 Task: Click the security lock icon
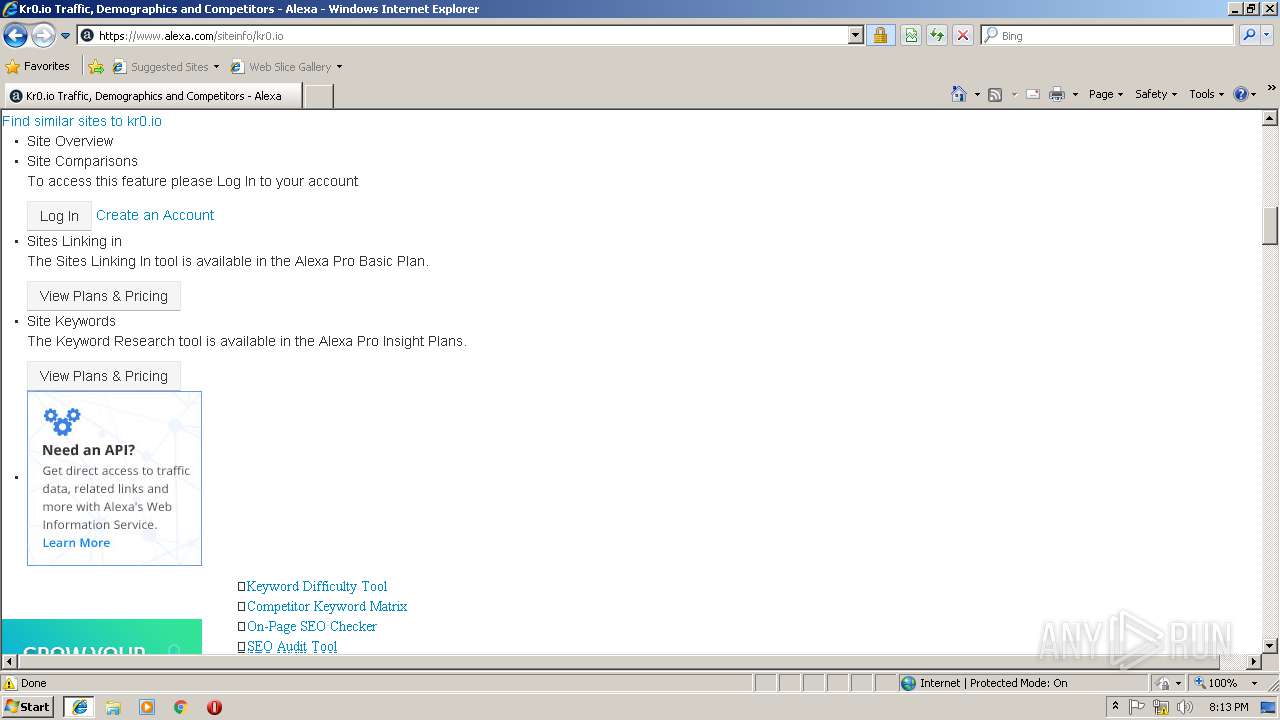click(880, 35)
